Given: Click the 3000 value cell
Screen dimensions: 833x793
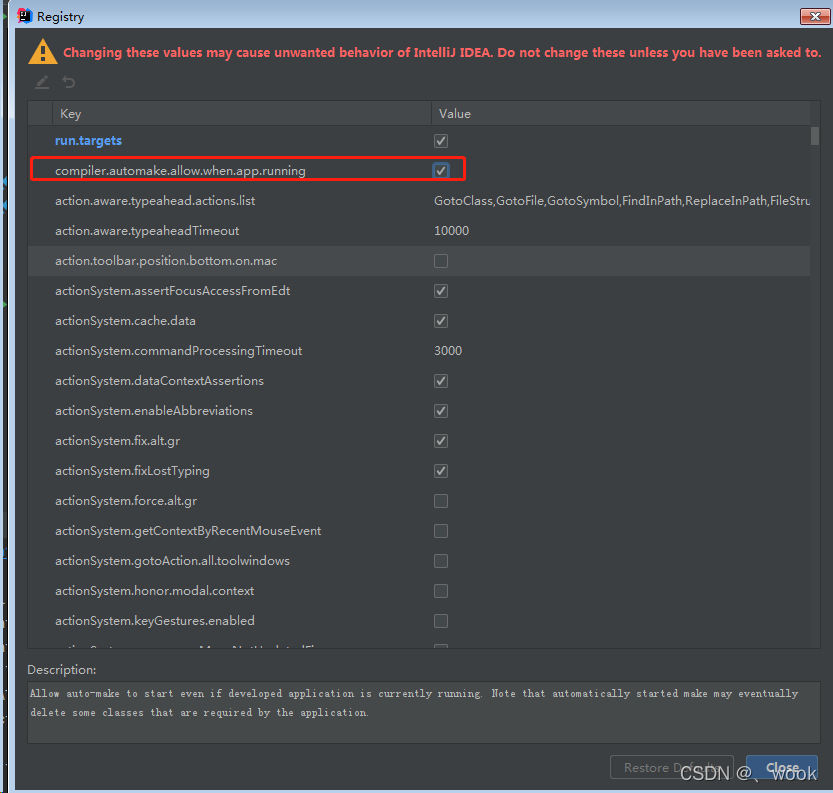Looking at the screenshot, I should pyautogui.click(x=448, y=351).
